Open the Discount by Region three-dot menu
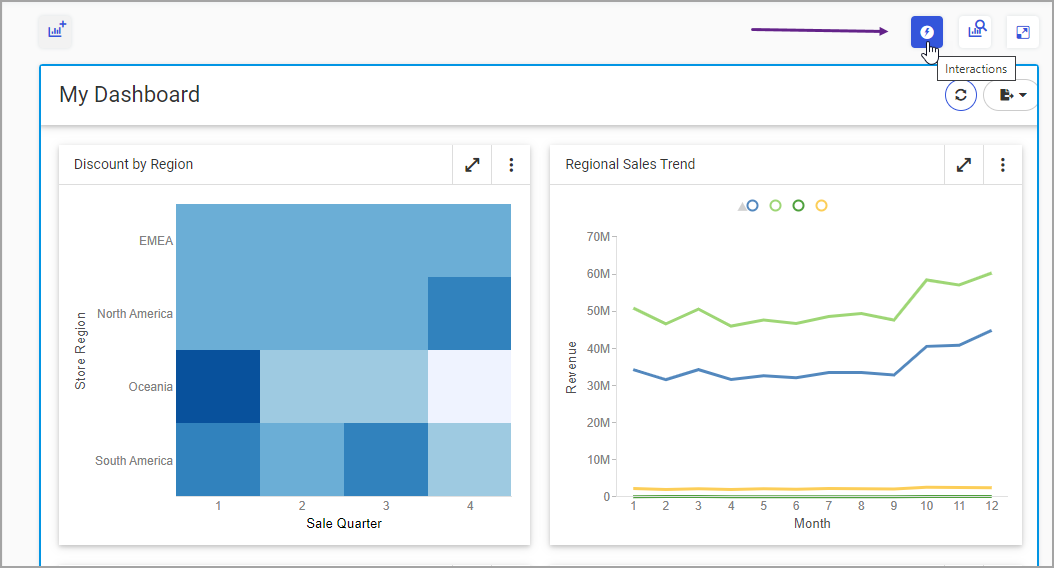 click(511, 165)
